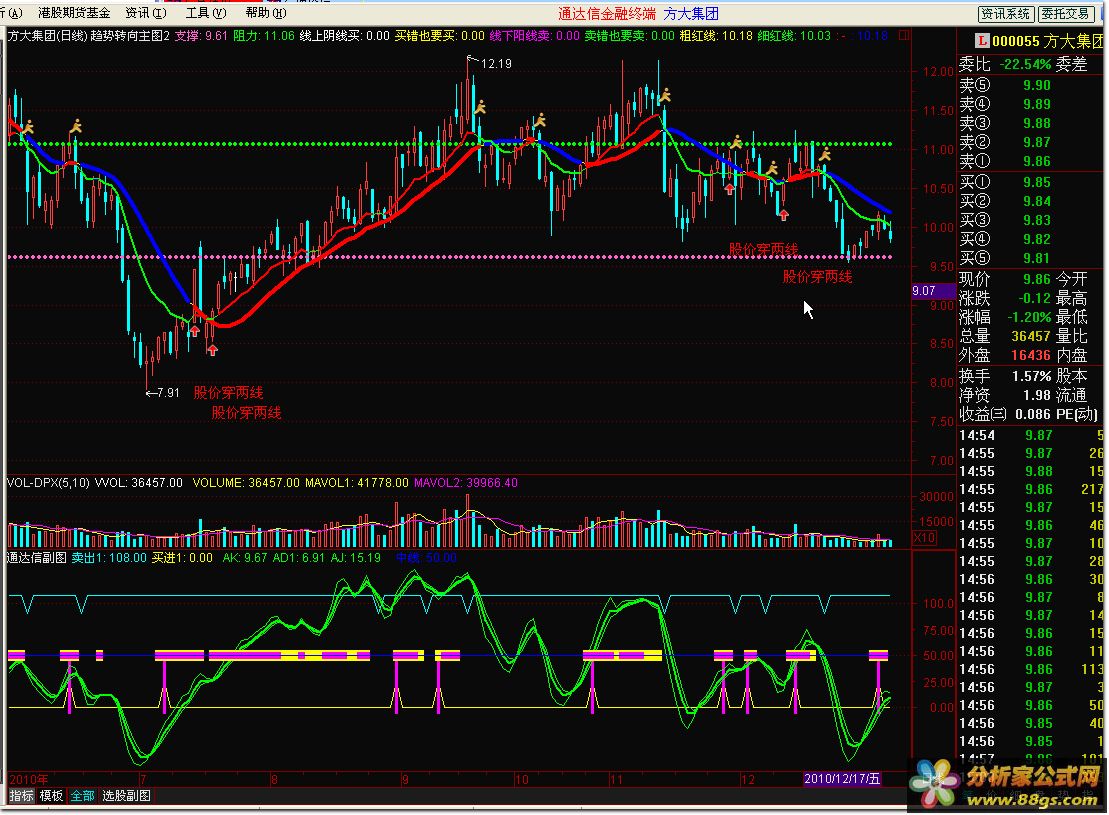The width and height of the screenshot is (1109, 815).
Task: Click the 卖出1: 108.00 indicator value
Action: (109, 557)
